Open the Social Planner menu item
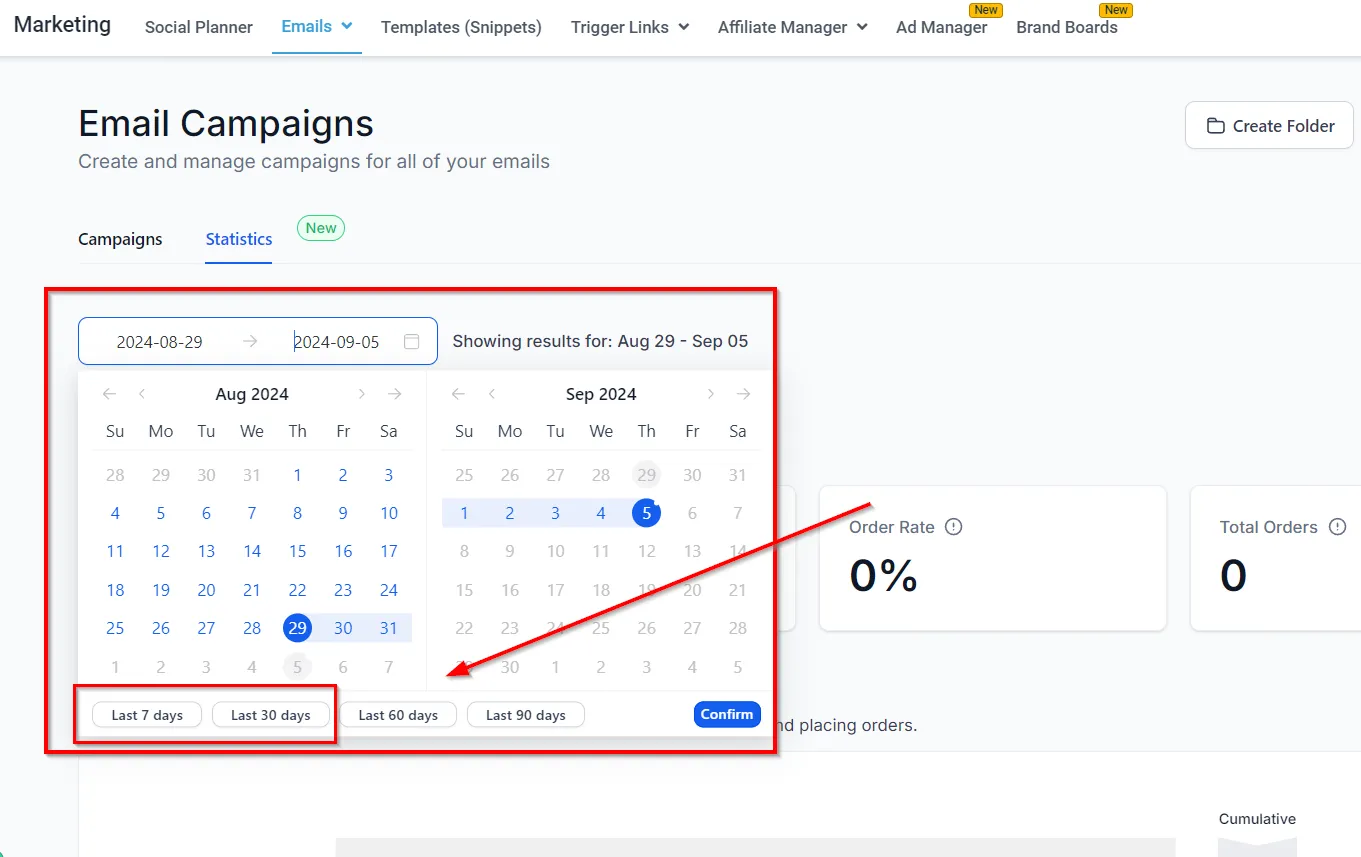 tap(199, 27)
